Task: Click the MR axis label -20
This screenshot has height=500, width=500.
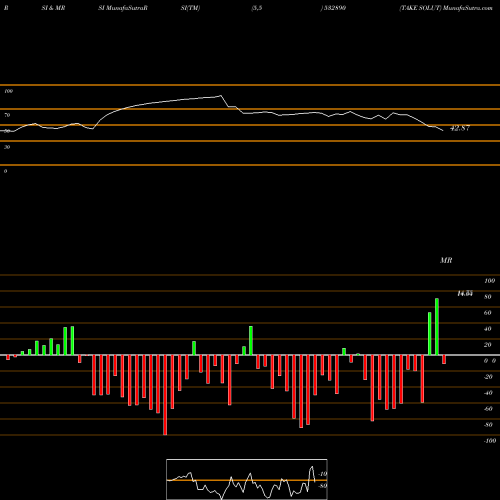Action: 488,377
